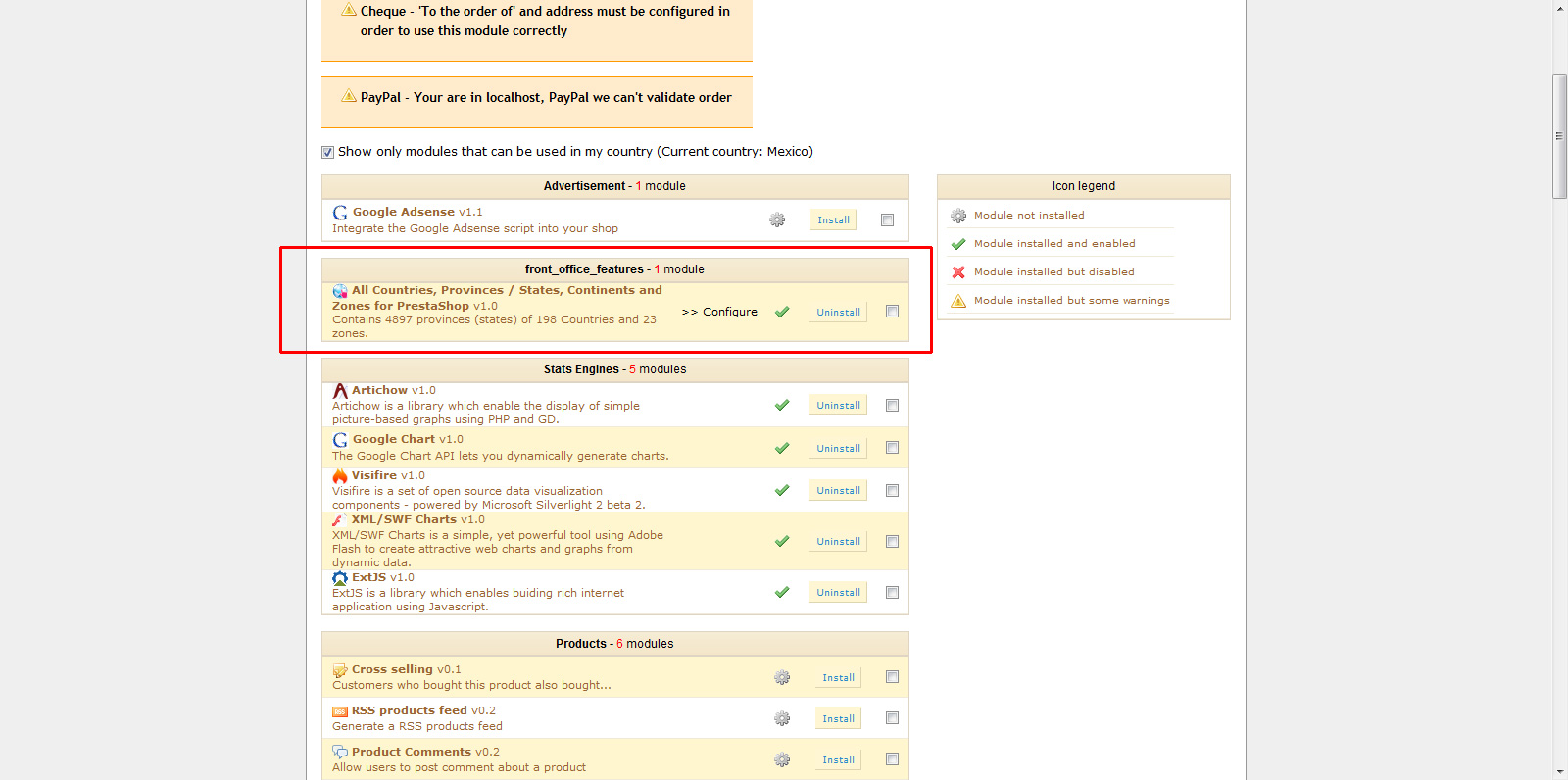Click the Google Adsense module name
The width and height of the screenshot is (1568, 780).
[x=404, y=212]
